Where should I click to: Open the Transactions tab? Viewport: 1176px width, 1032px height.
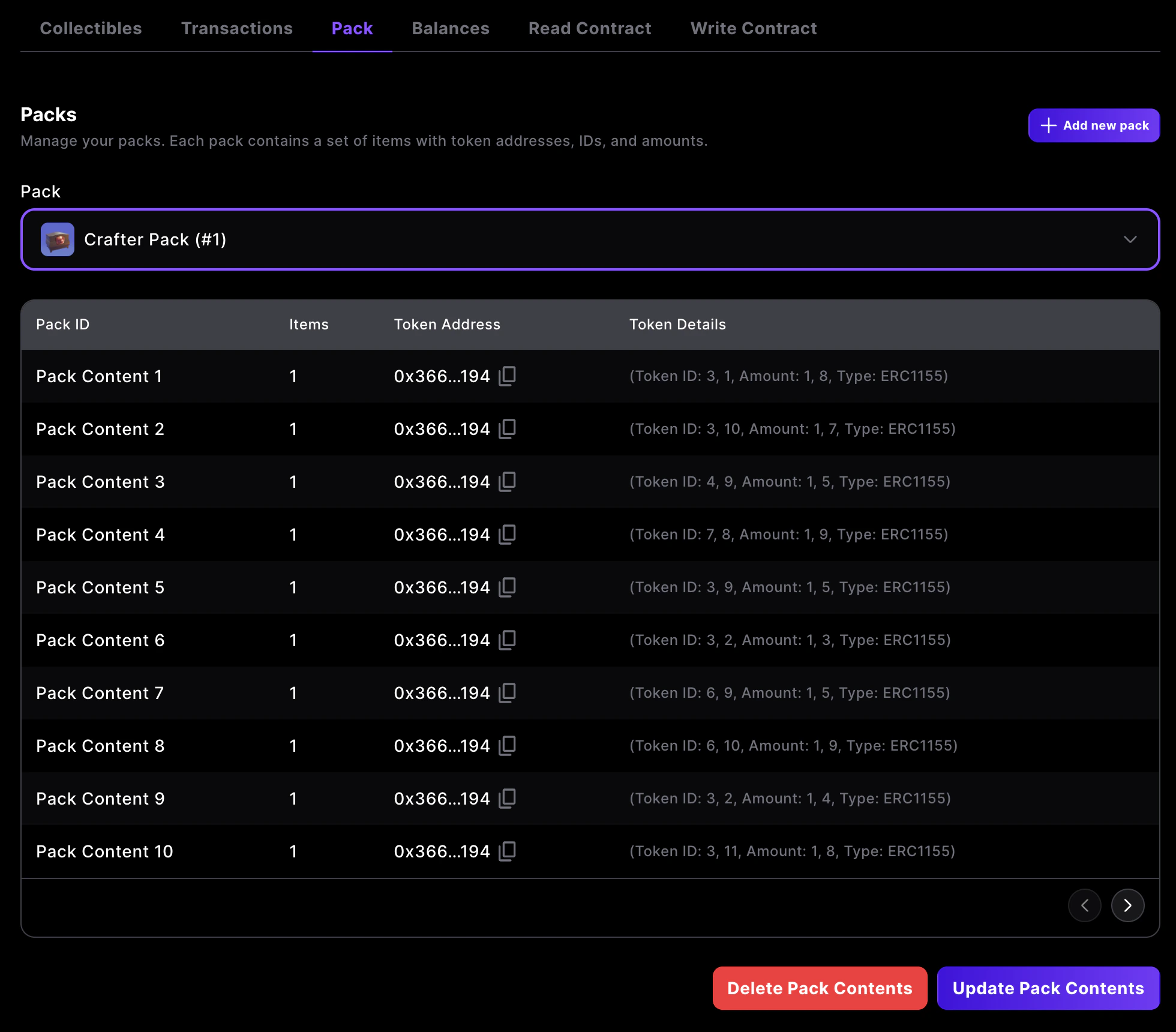pos(237,28)
